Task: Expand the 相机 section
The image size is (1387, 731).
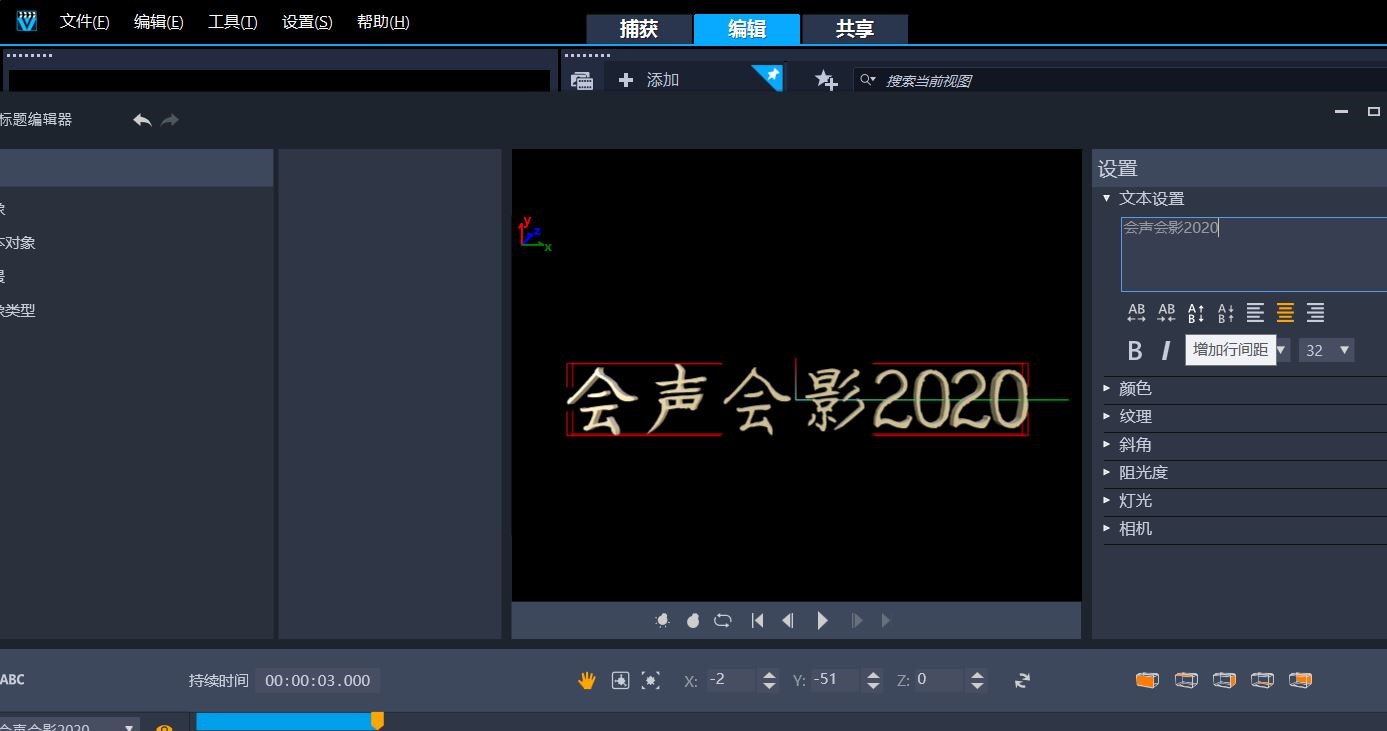Action: tap(1107, 527)
